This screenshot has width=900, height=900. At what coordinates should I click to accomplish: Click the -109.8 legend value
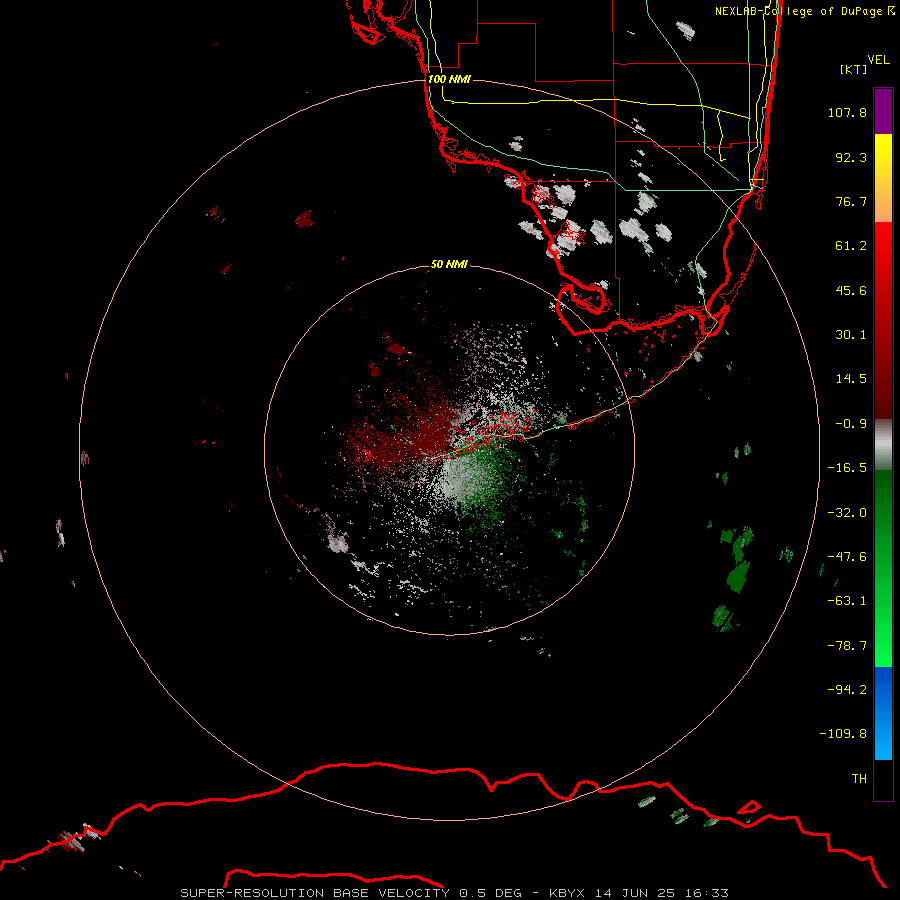coord(843,734)
